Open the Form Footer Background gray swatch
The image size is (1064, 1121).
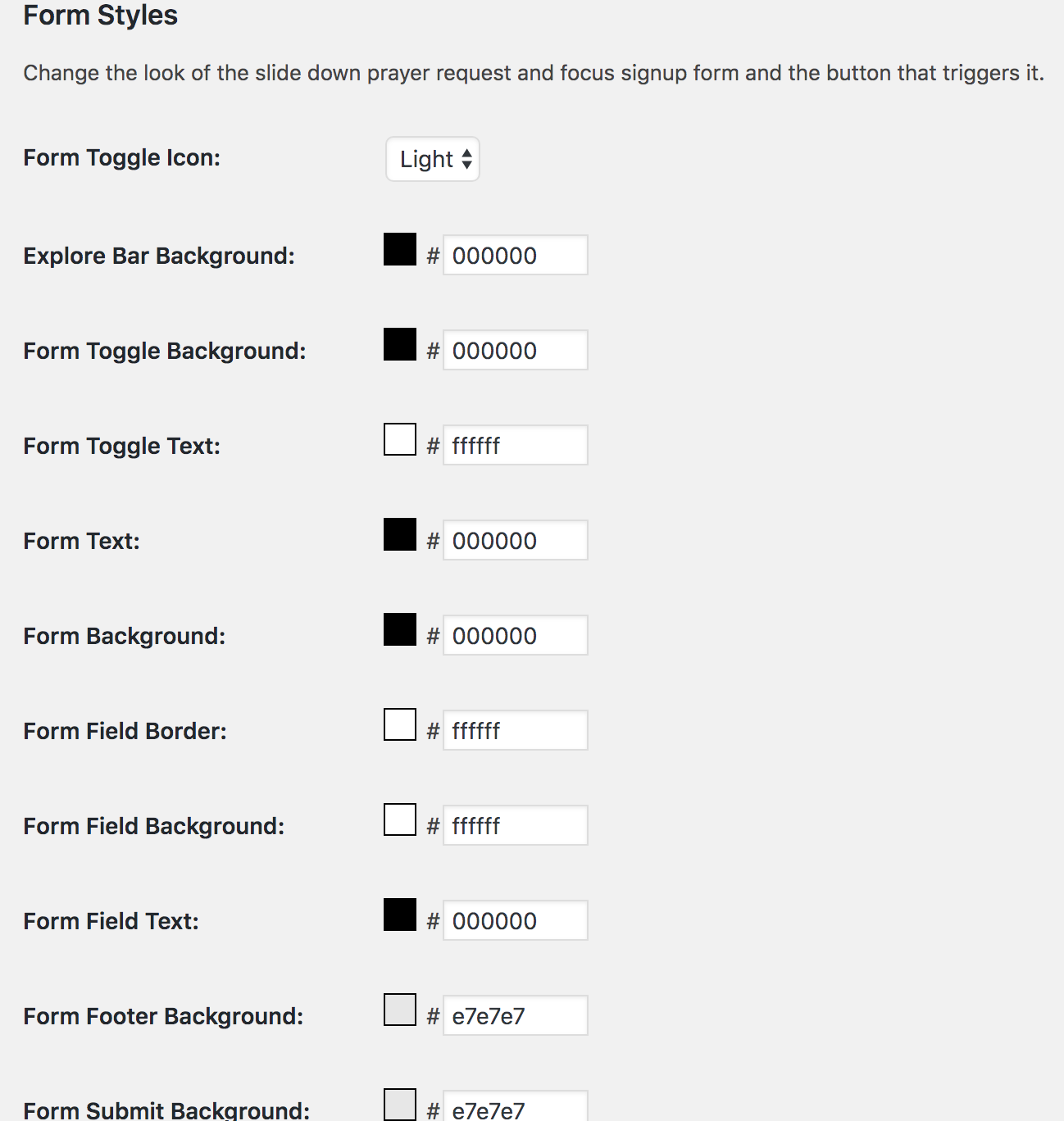point(400,1010)
